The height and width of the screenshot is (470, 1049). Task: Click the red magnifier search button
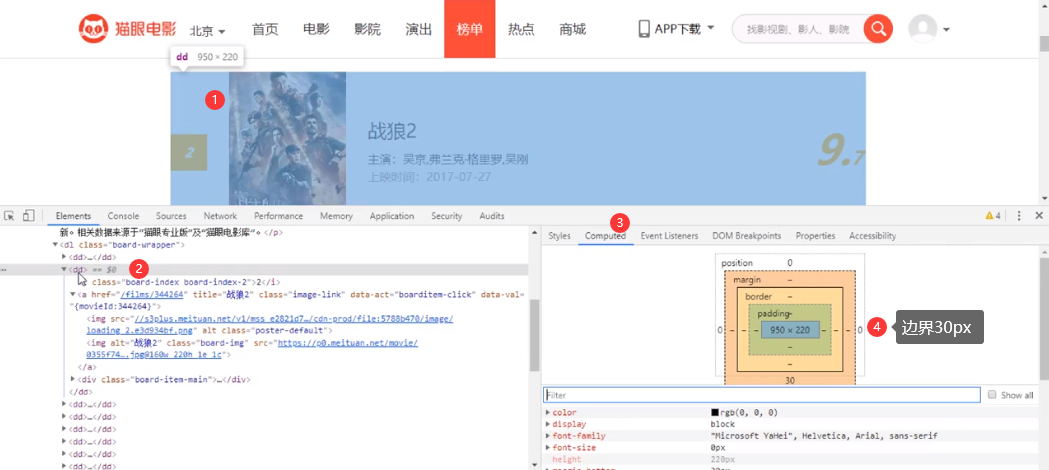click(x=878, y=29)
